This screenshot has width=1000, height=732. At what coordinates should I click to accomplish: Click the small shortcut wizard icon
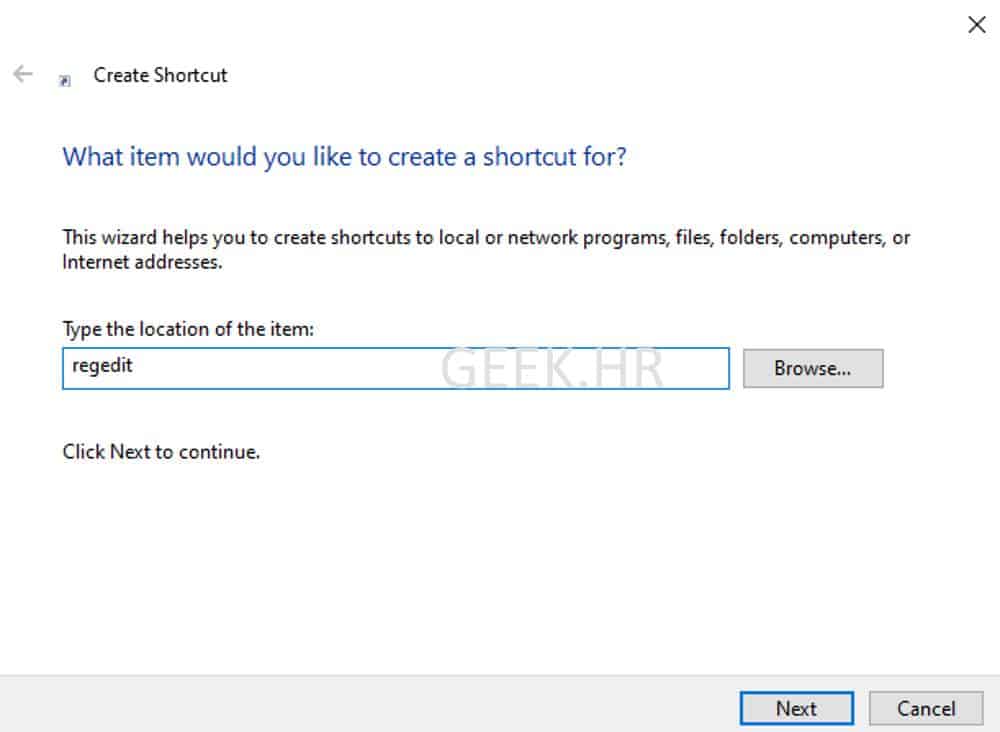64,80
